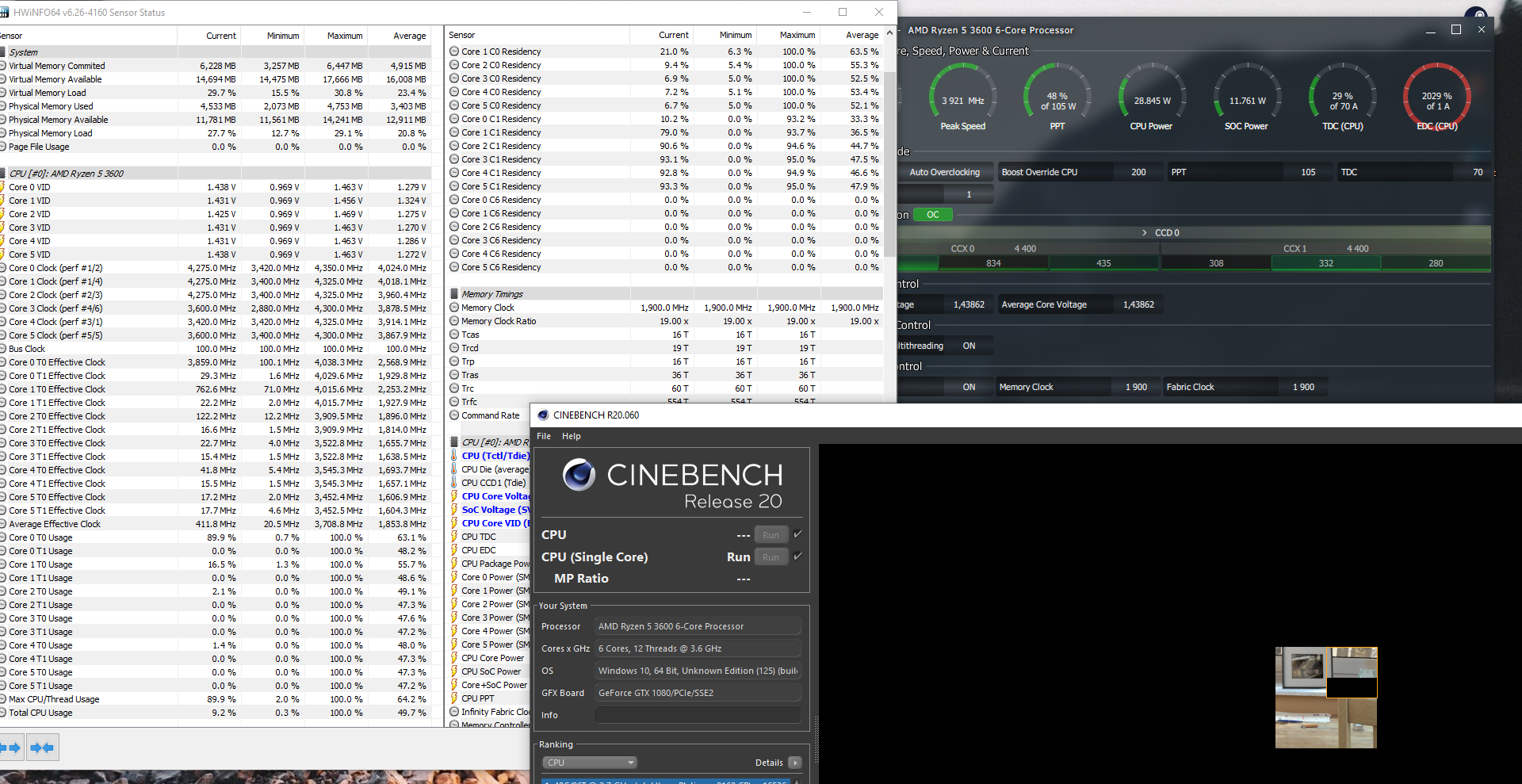This screenshot has width=1522, height=784.
Task: Toggle the CPU (Single Core) test checkbox
Action: click(797, 556)
